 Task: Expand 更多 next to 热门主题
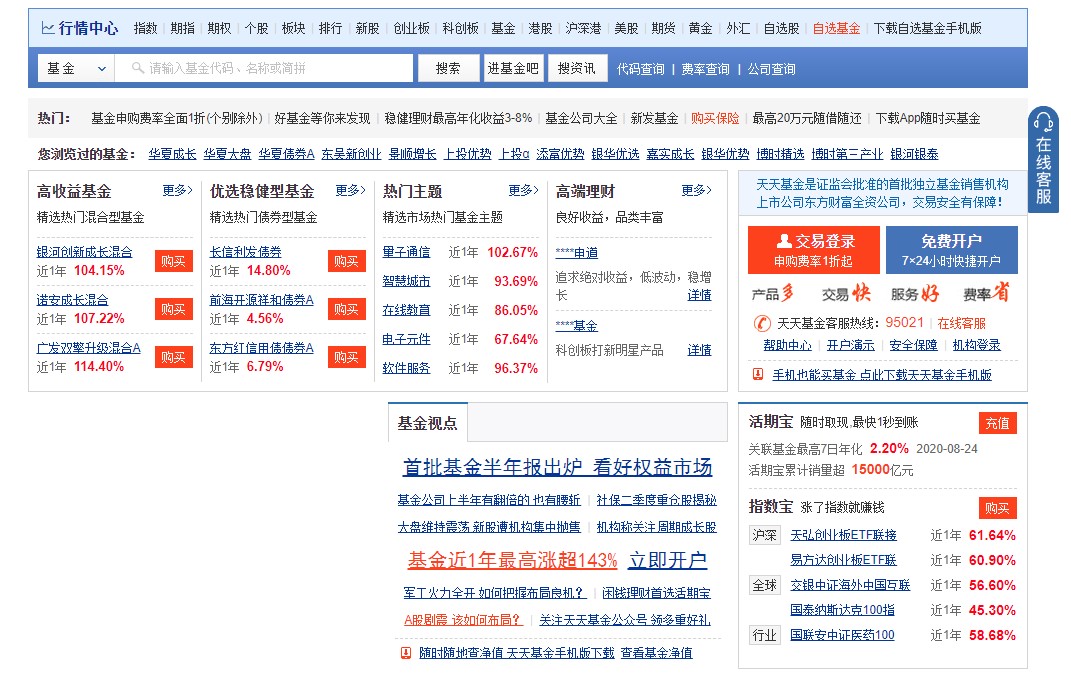coord(523,190)
